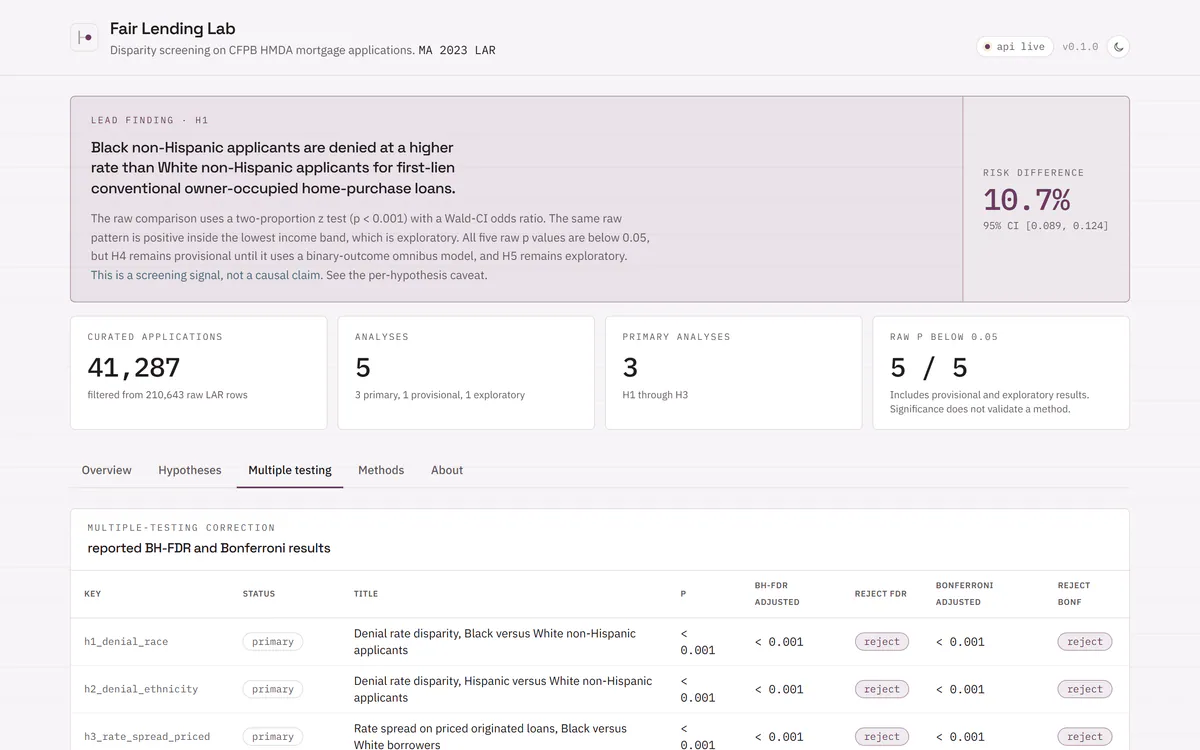This screenshot has height=750, width=1200.
Task: Click the LEAD FINDING · H1 label
Action: coord(150,120)
